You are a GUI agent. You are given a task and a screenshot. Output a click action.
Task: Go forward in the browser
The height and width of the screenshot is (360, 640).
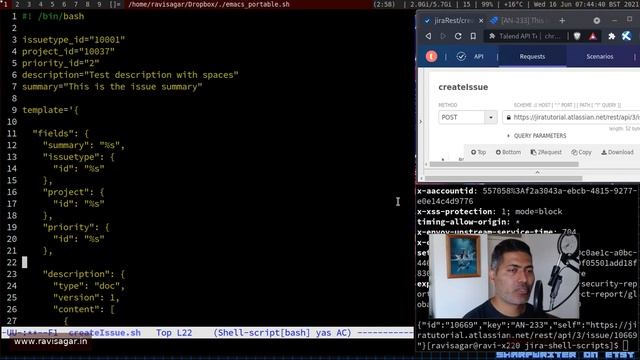[443, 36]
